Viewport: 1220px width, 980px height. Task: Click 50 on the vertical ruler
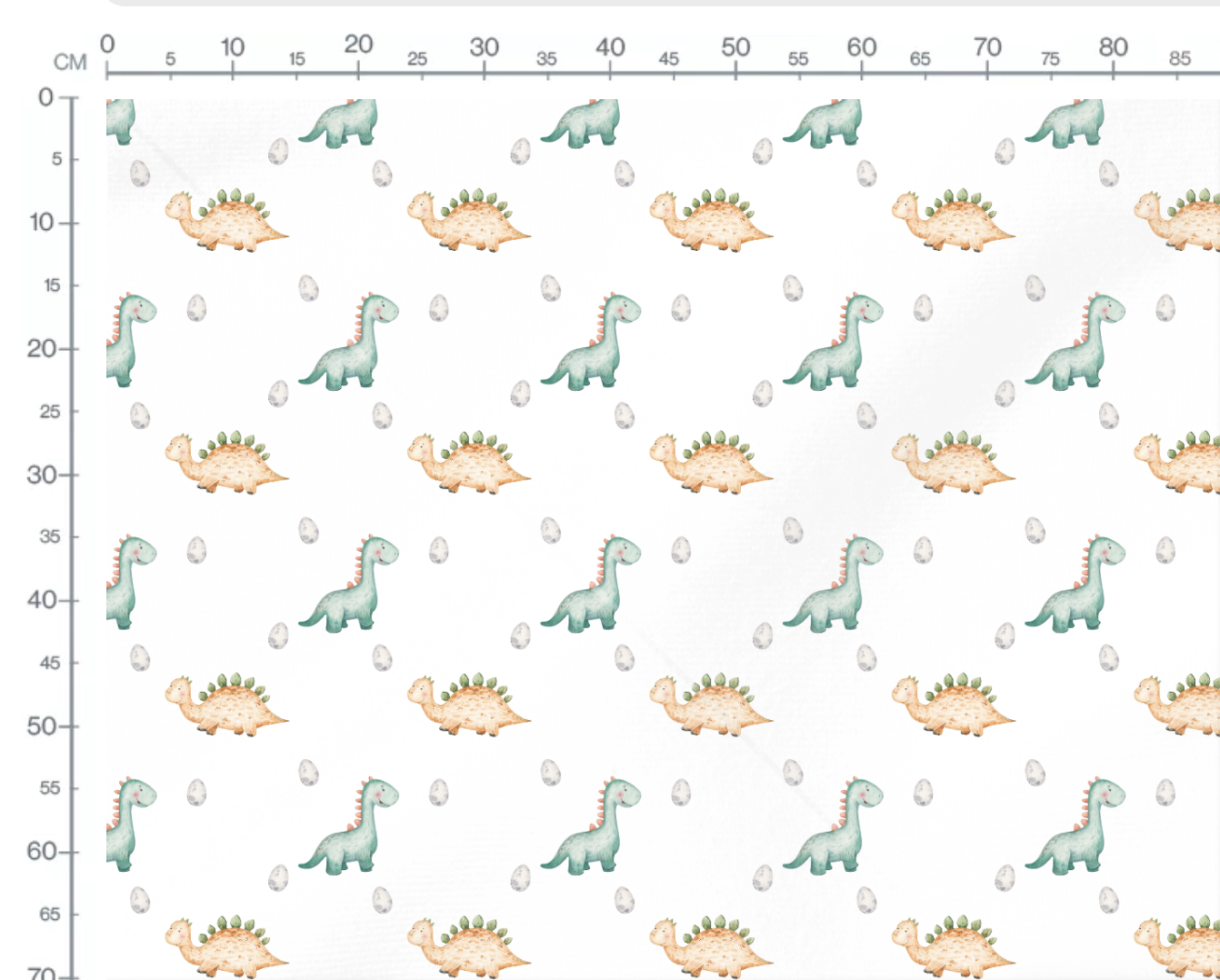41,725
